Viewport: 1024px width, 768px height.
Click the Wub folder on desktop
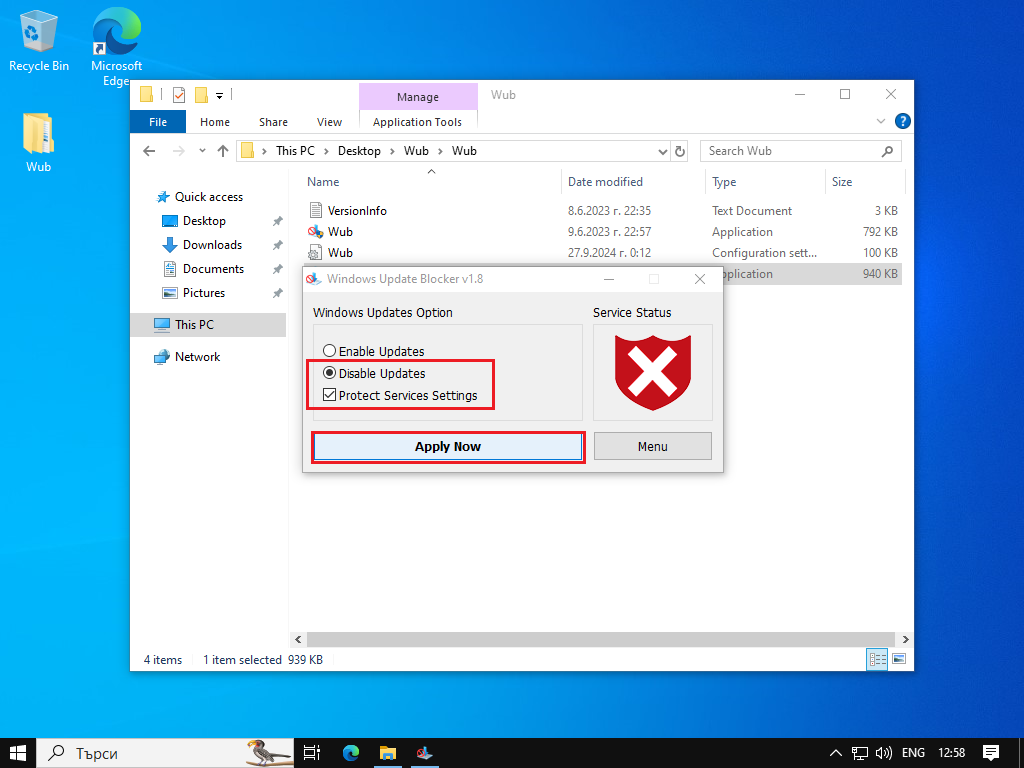coord(38,142)
